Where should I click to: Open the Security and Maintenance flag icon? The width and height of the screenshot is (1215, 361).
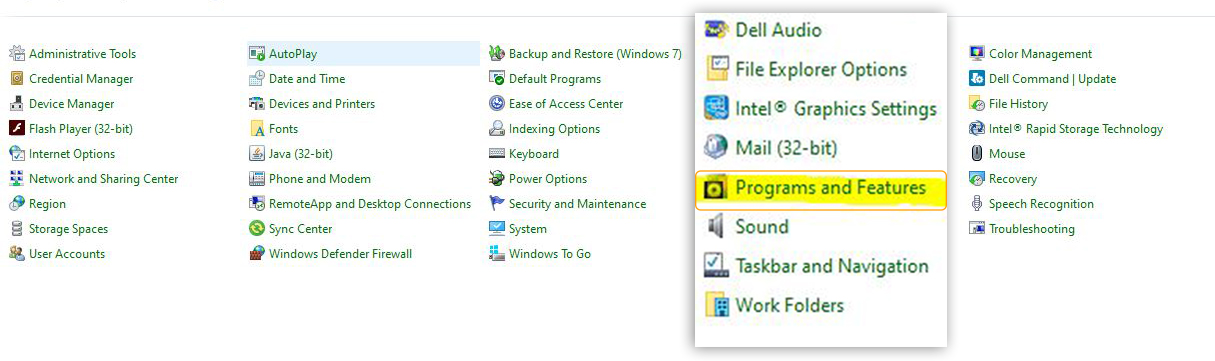(497, 204)
